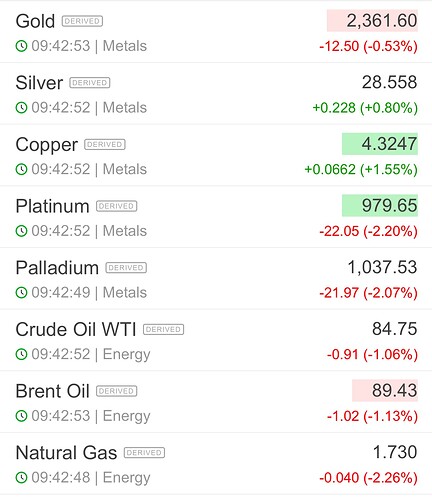Click the clock icon in the Brent Oil row
Image resolution: width=432 pixels, height=500 pixels.
click(x=21, y=416)
